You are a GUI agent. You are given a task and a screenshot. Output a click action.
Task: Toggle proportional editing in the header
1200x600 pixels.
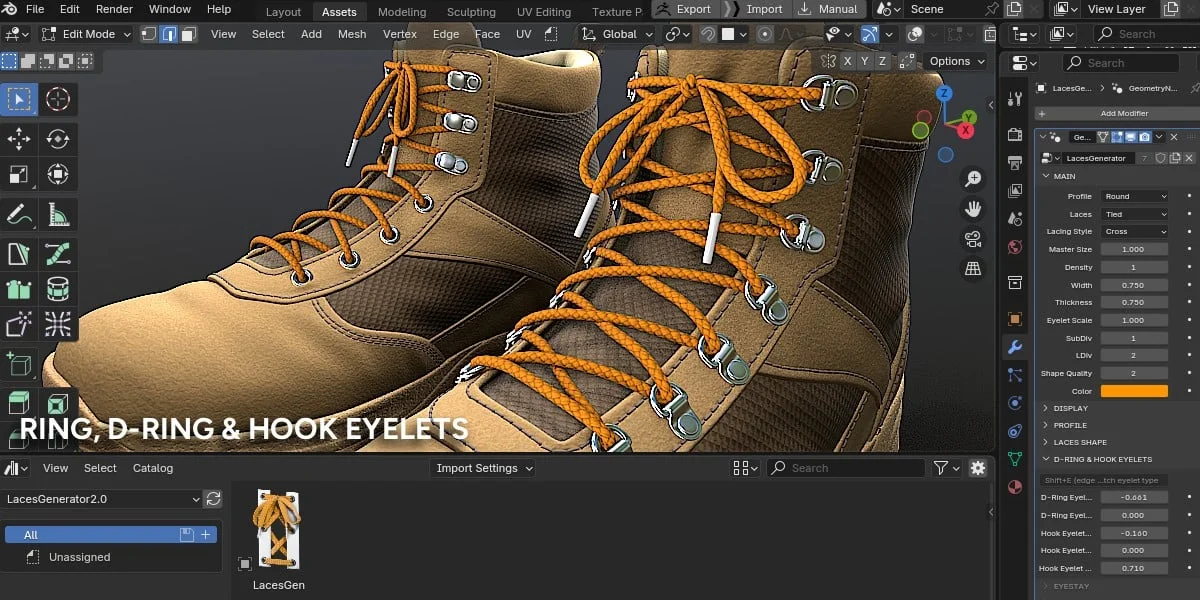(x=763, y=33)
